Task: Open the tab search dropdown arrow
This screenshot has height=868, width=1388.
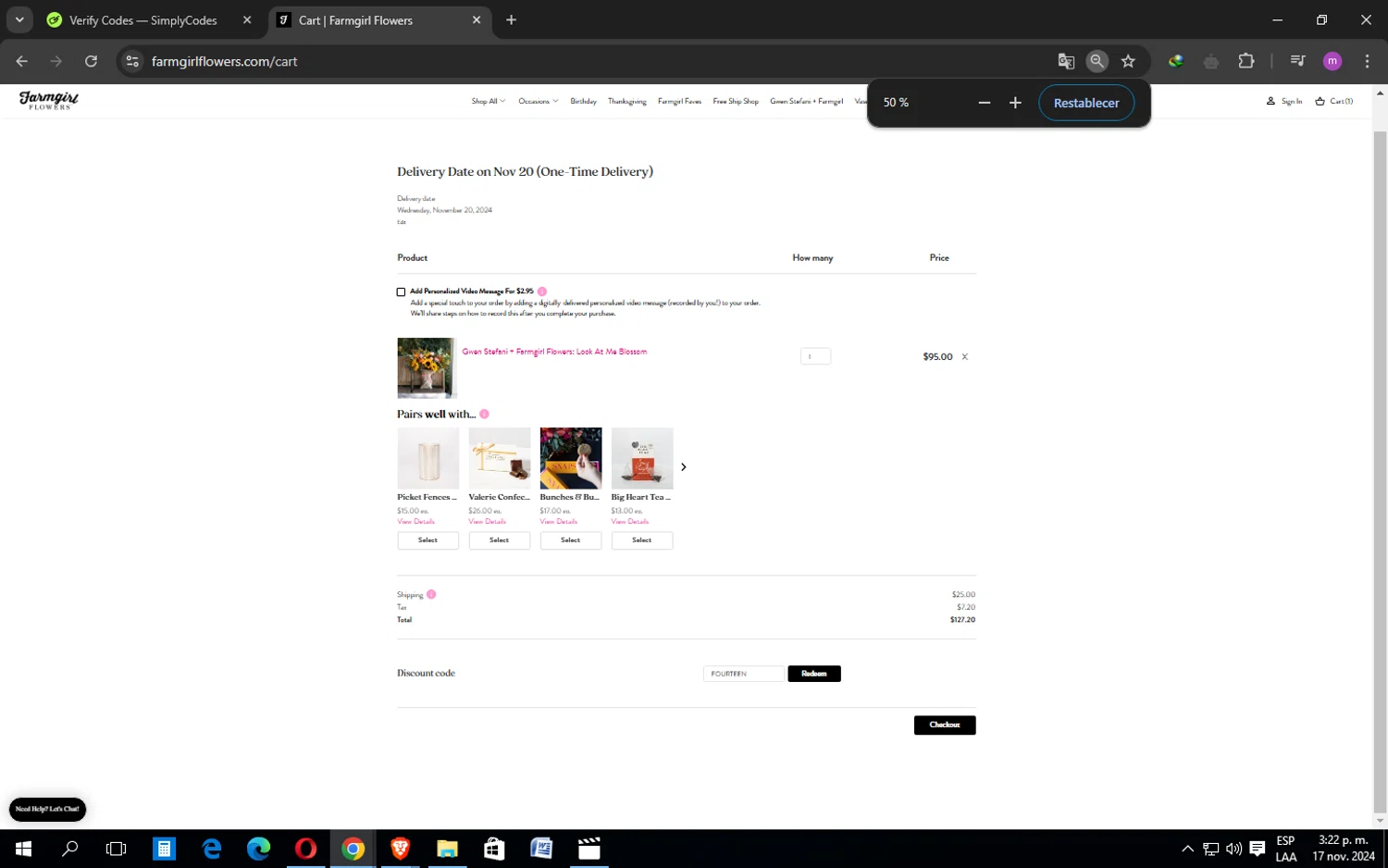Action: point(19,19)
